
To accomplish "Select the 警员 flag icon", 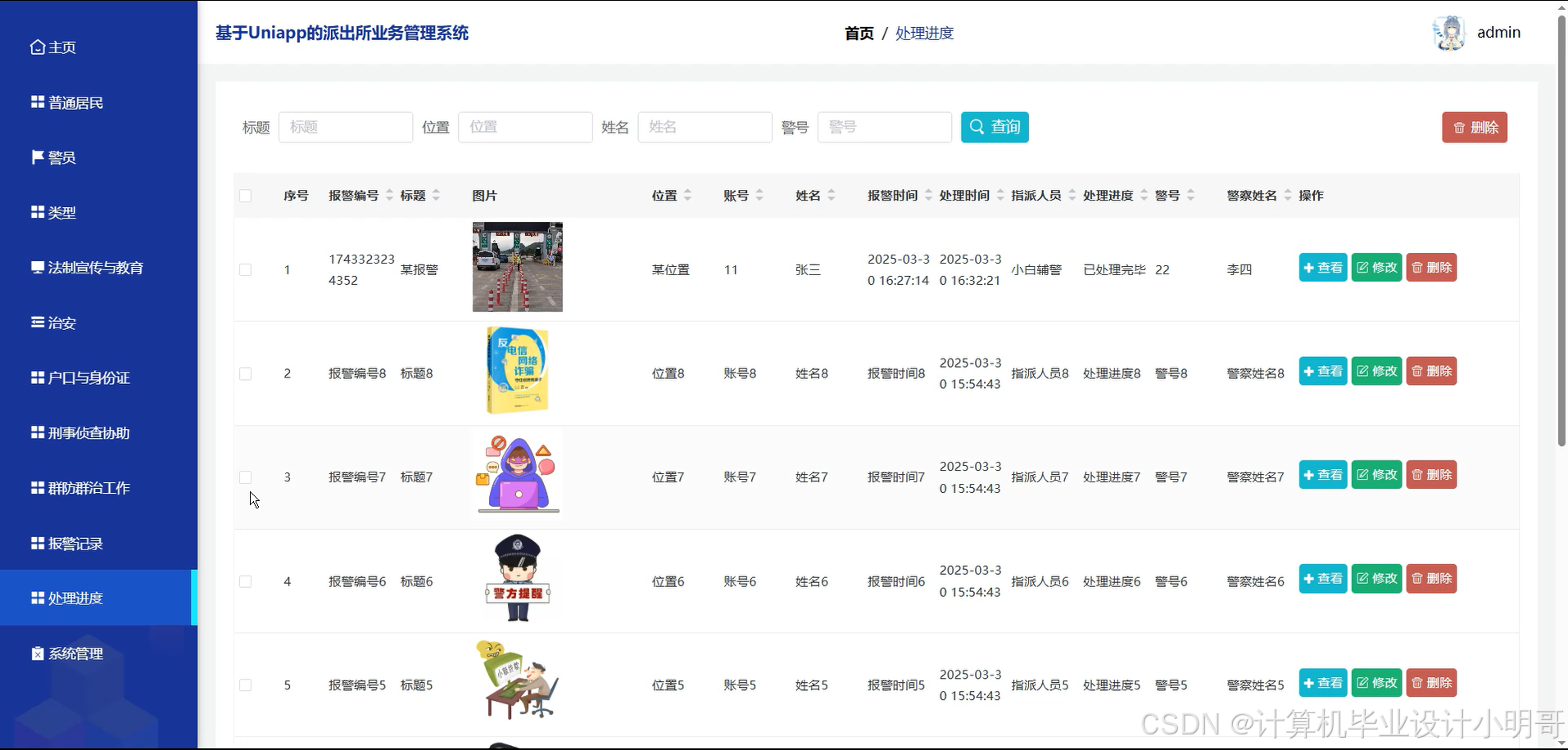I will tap(37, 156).
